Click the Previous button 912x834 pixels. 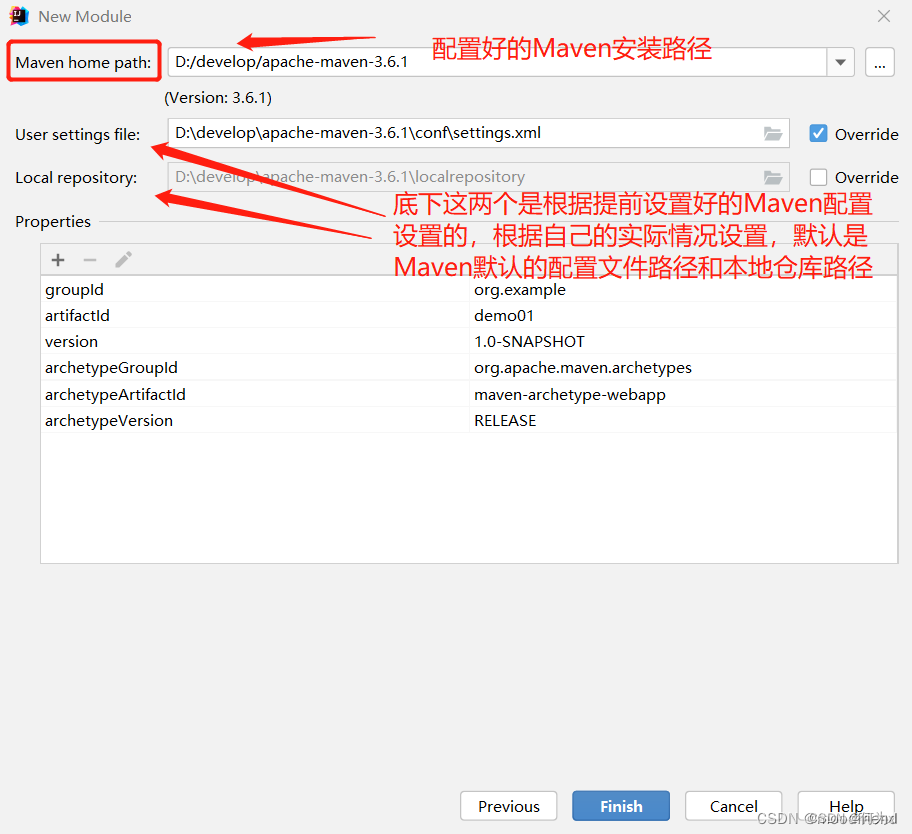[508, 806]
